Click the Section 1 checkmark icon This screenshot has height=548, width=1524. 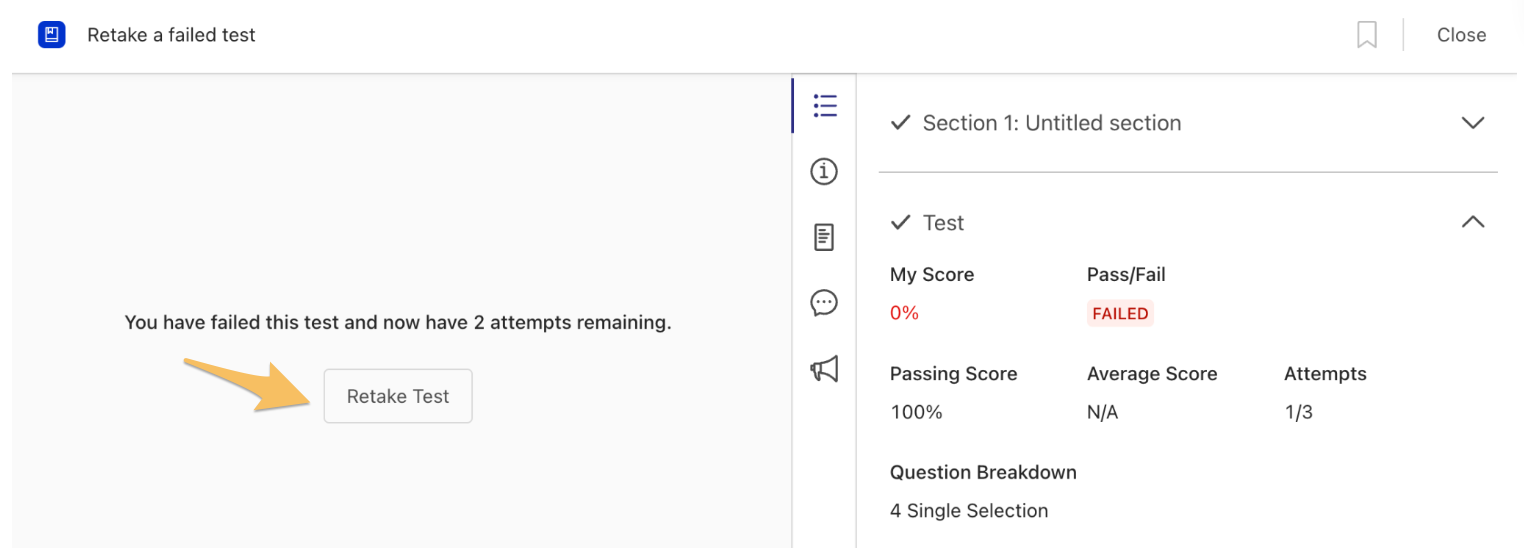pyautogui.click(x=901, y=123)
